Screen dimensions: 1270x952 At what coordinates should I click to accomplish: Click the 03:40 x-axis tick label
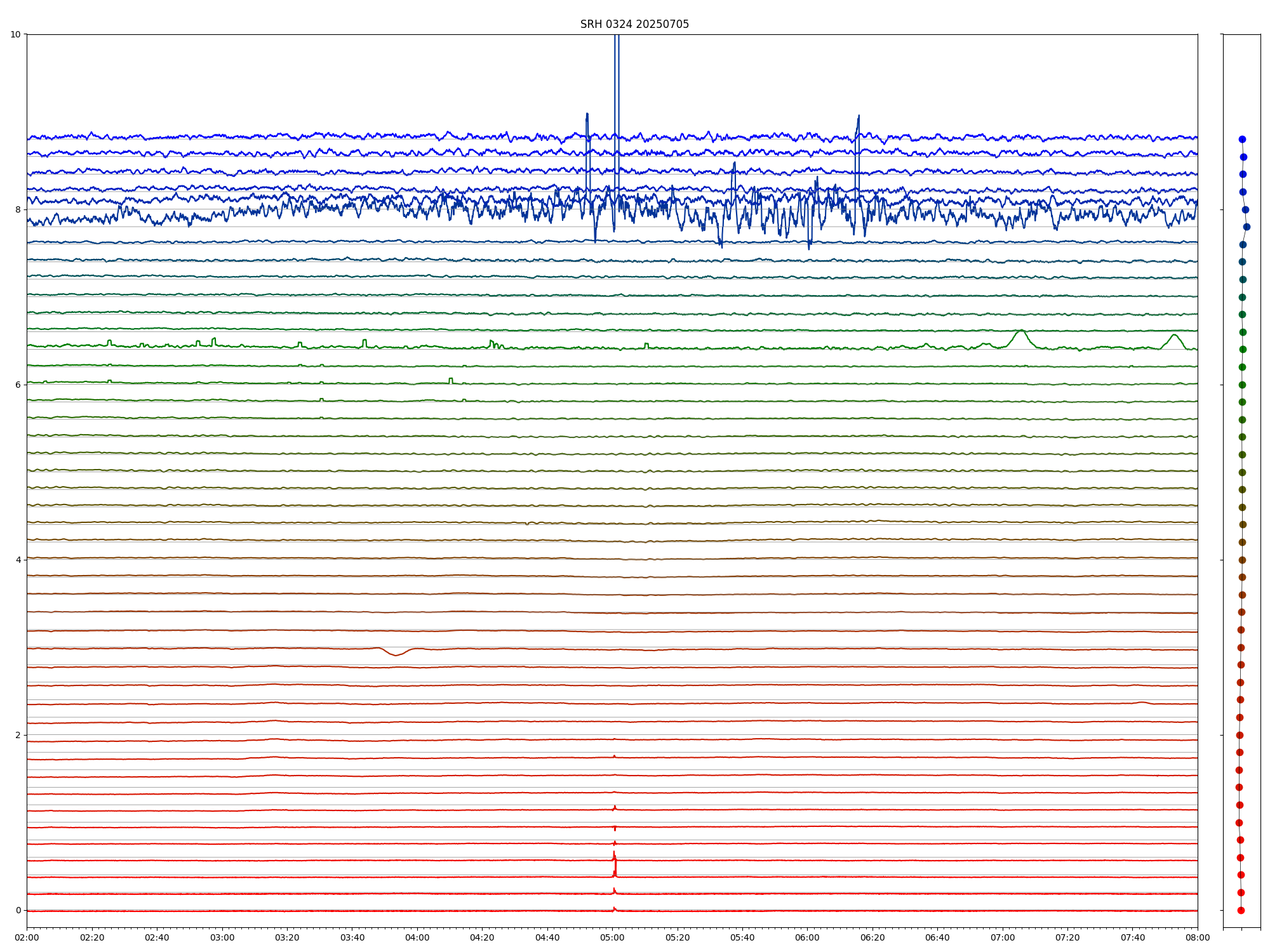pos(352,937)
